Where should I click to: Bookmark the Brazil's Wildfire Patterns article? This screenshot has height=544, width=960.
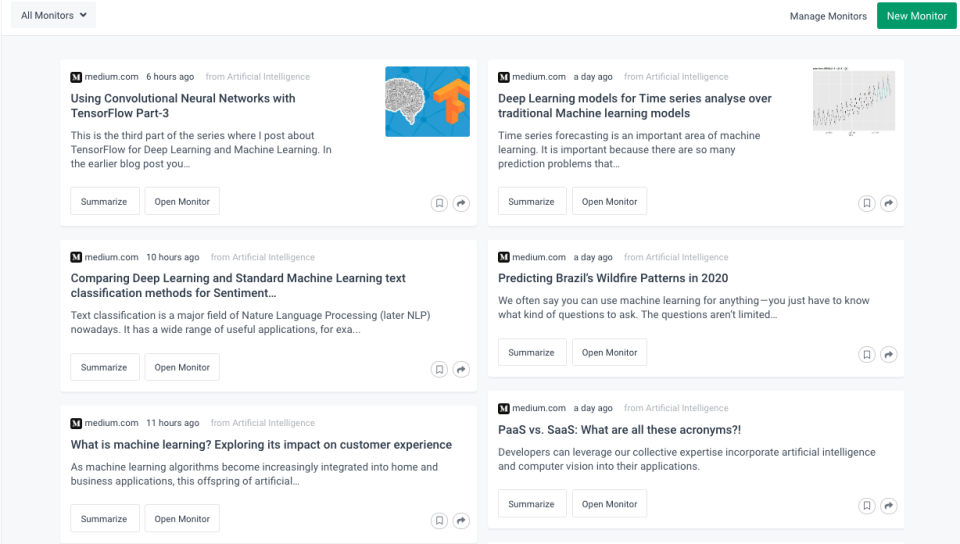pyautogui.click(x=867, y=354)
